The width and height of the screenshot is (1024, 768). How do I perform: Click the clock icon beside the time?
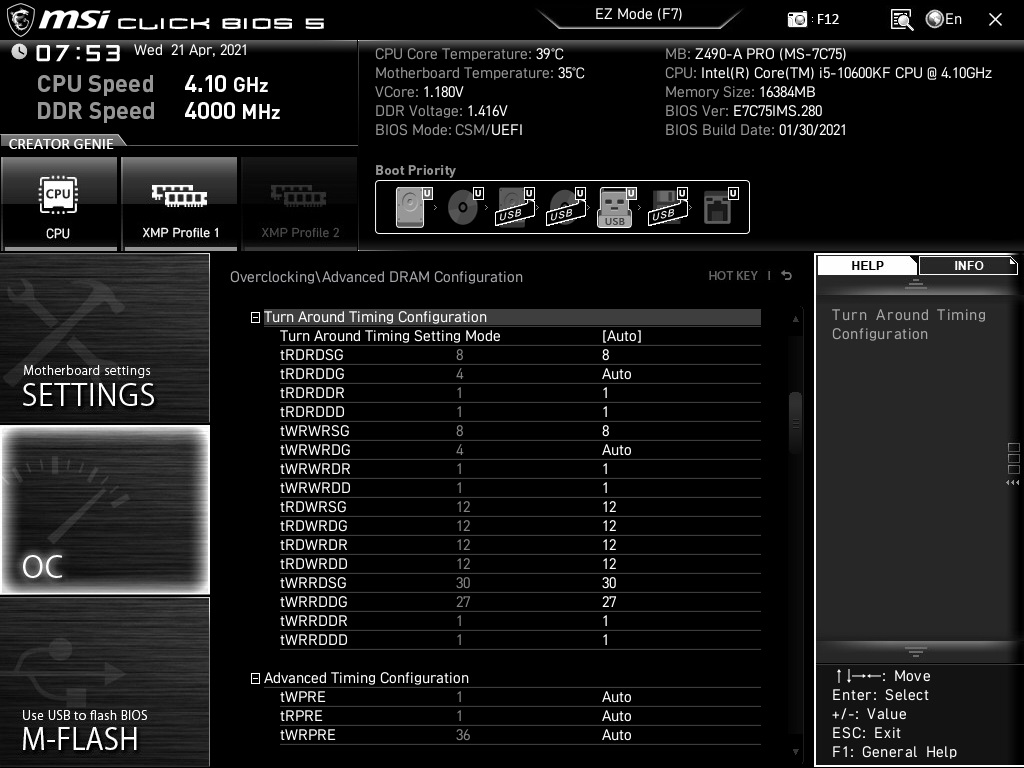click(19, 52)
